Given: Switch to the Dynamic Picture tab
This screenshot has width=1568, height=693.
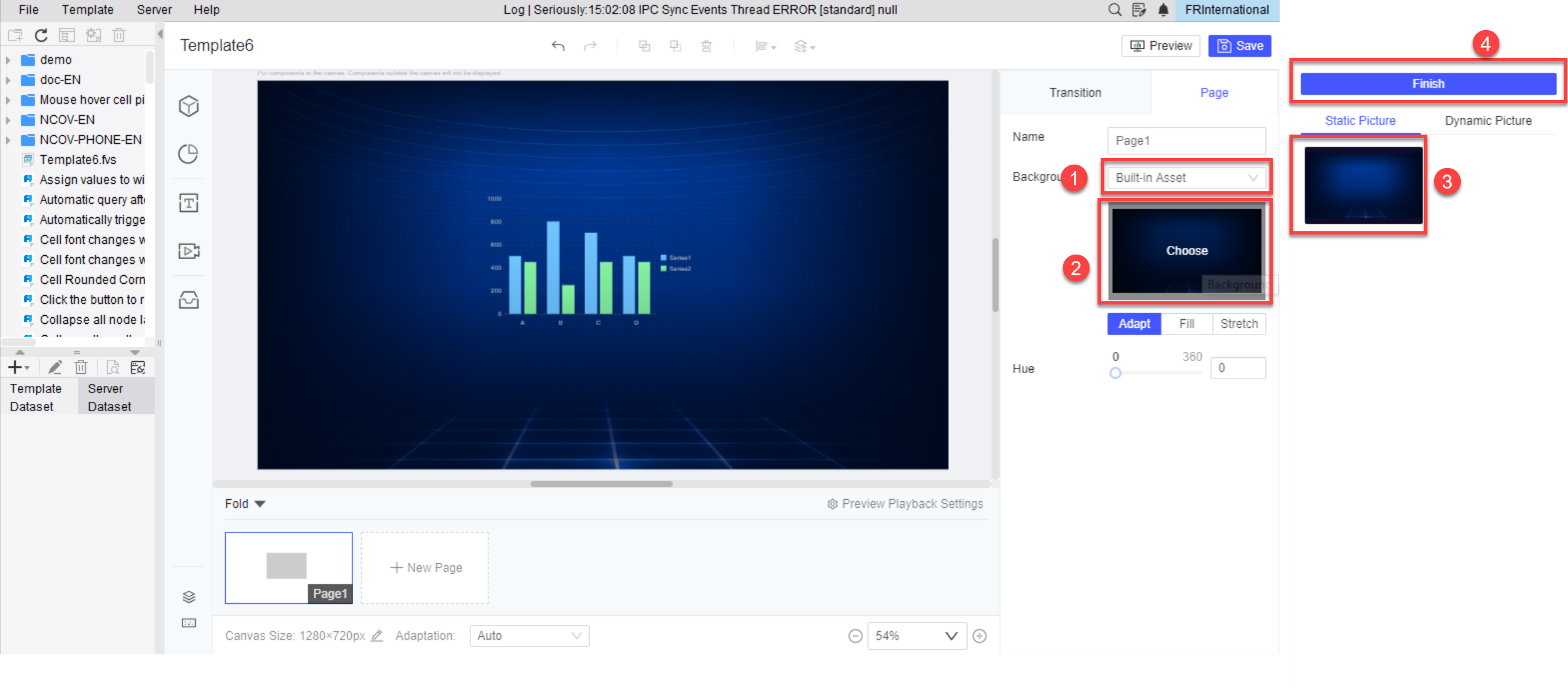Looking at the screenshot, I should click(1488, 121).
